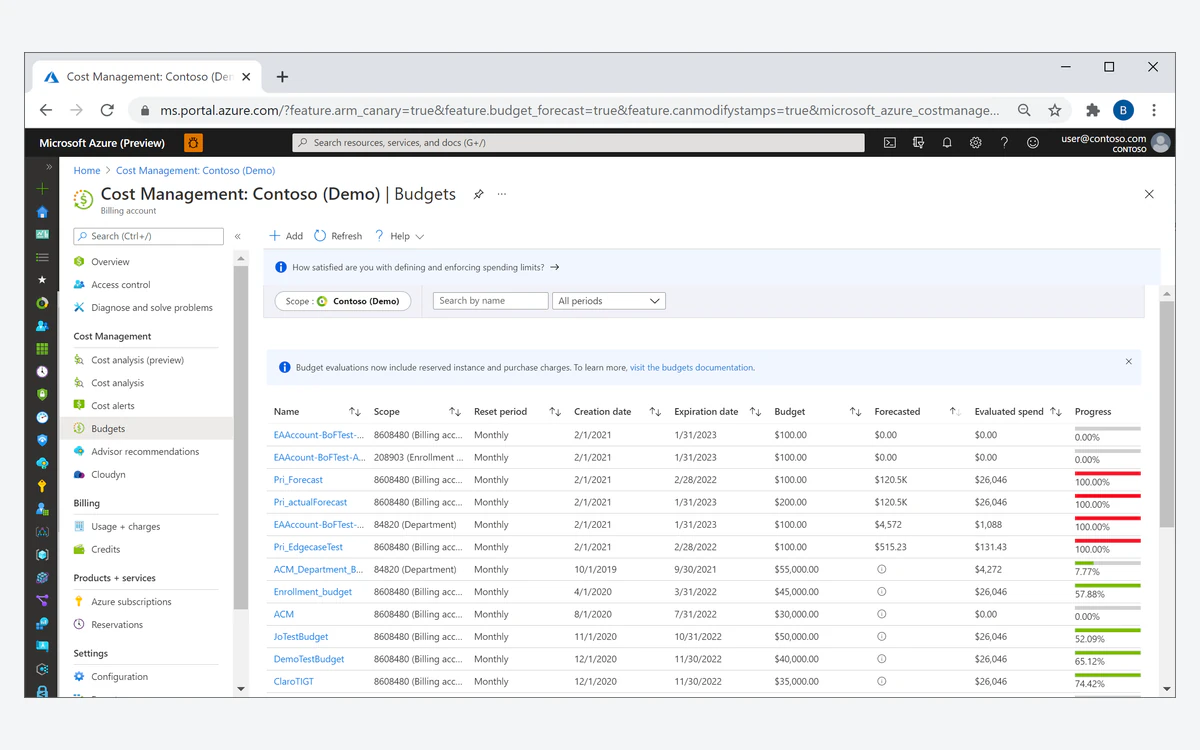Open the user account avatar
The image size is (1200, 750).
pos(1161,143)
